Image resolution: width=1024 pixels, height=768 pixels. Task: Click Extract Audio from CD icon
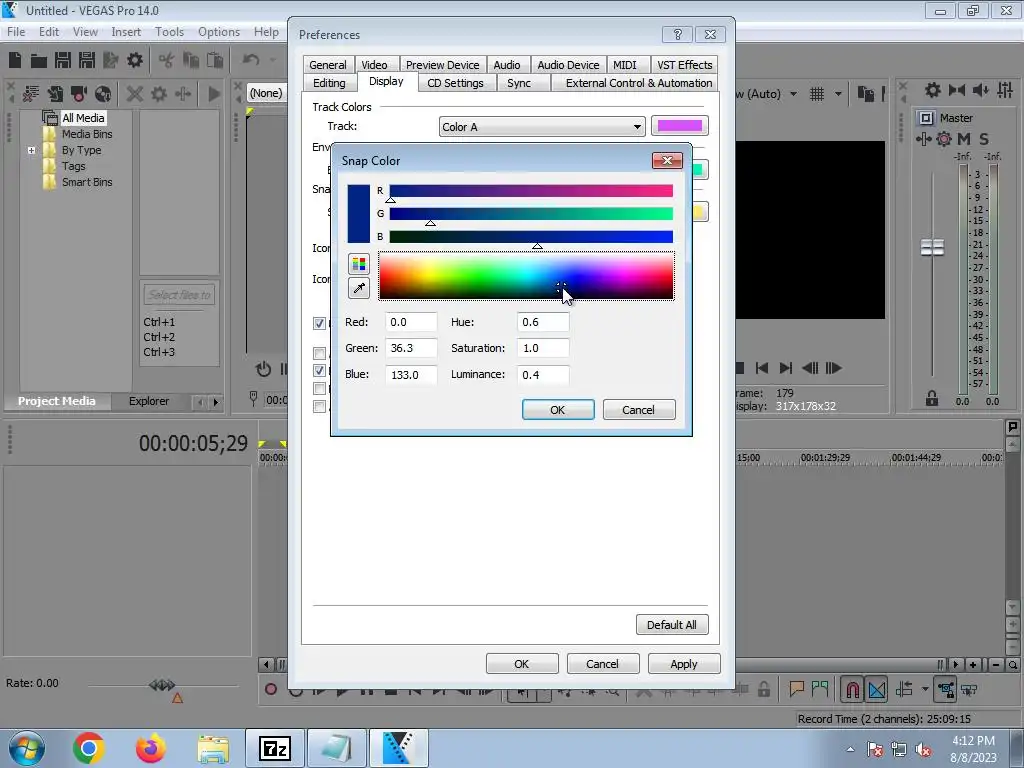103,94
